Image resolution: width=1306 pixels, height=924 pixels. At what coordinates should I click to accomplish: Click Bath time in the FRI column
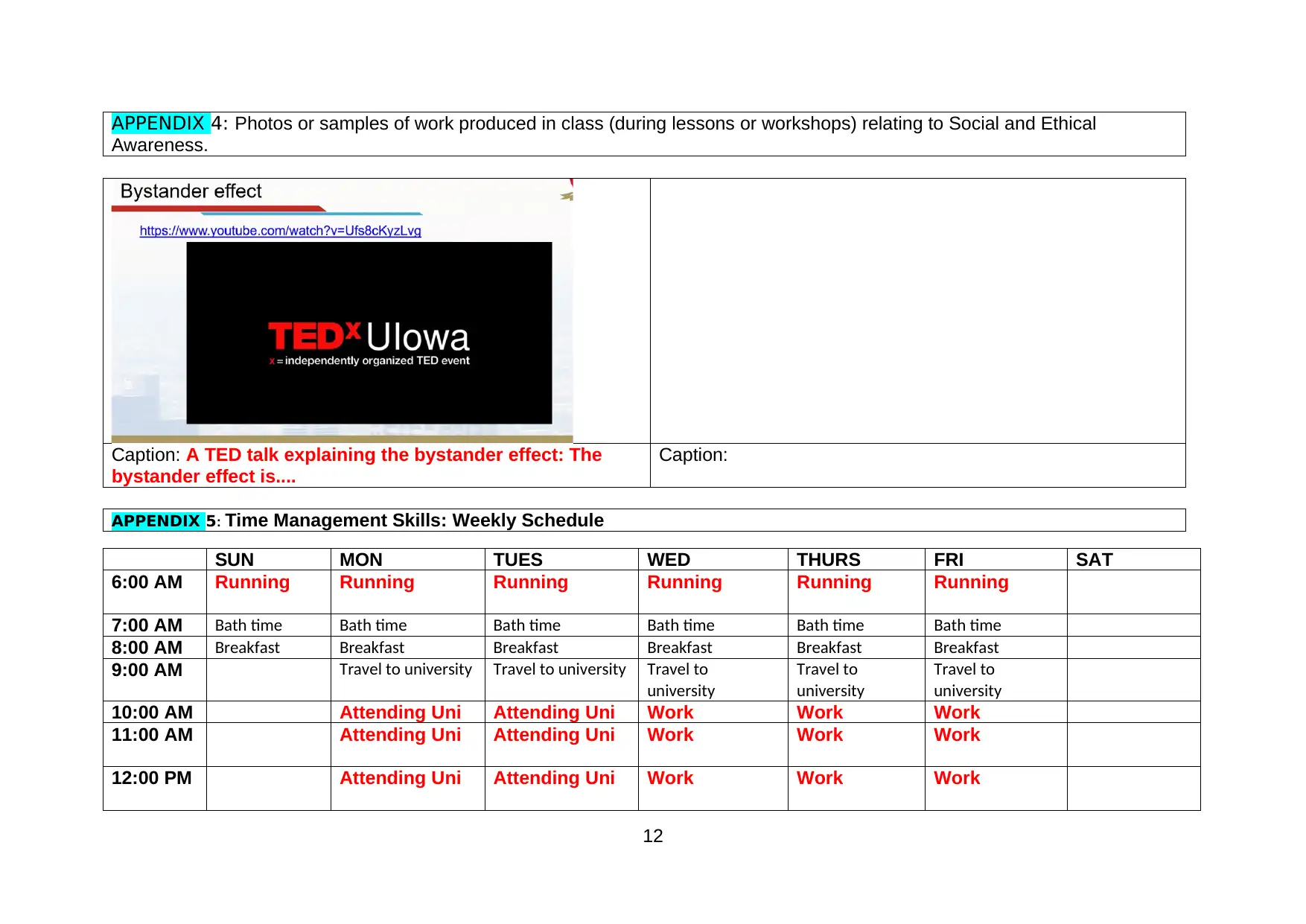coord(967,625)
